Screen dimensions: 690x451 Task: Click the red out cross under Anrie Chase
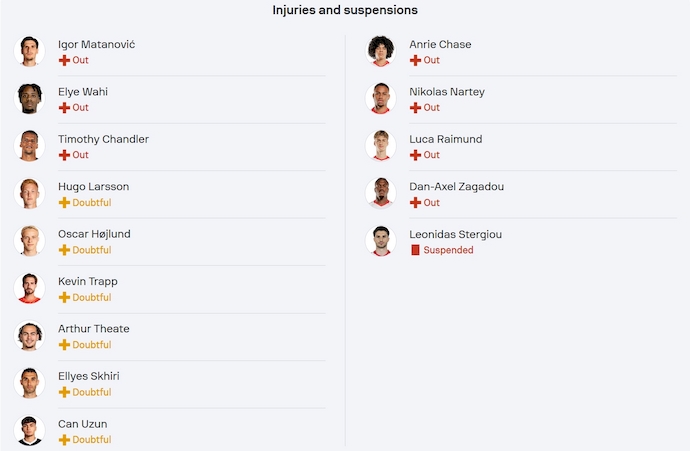click(415, 60)
